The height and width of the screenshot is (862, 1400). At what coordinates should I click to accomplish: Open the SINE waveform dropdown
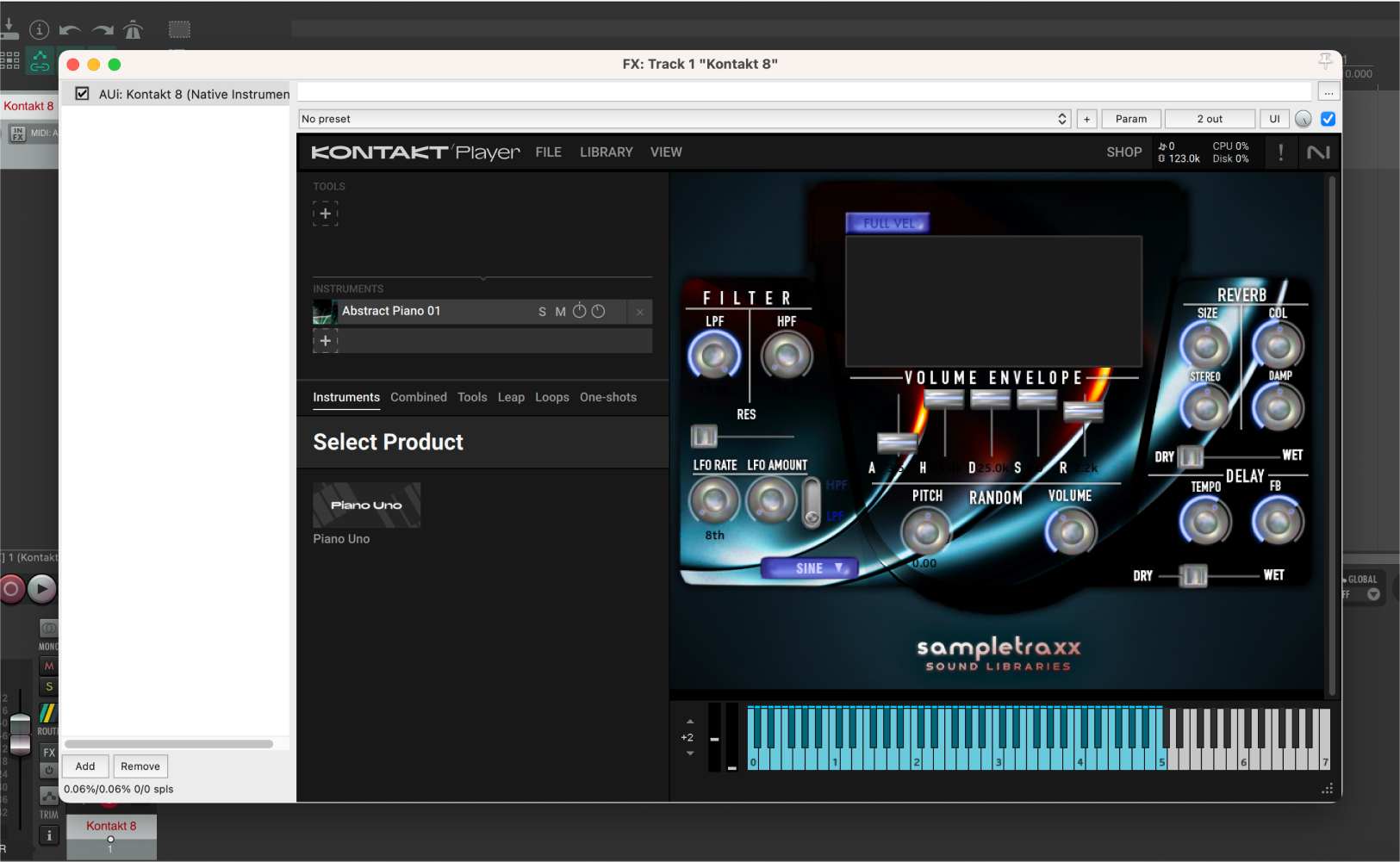click(808, 567)
